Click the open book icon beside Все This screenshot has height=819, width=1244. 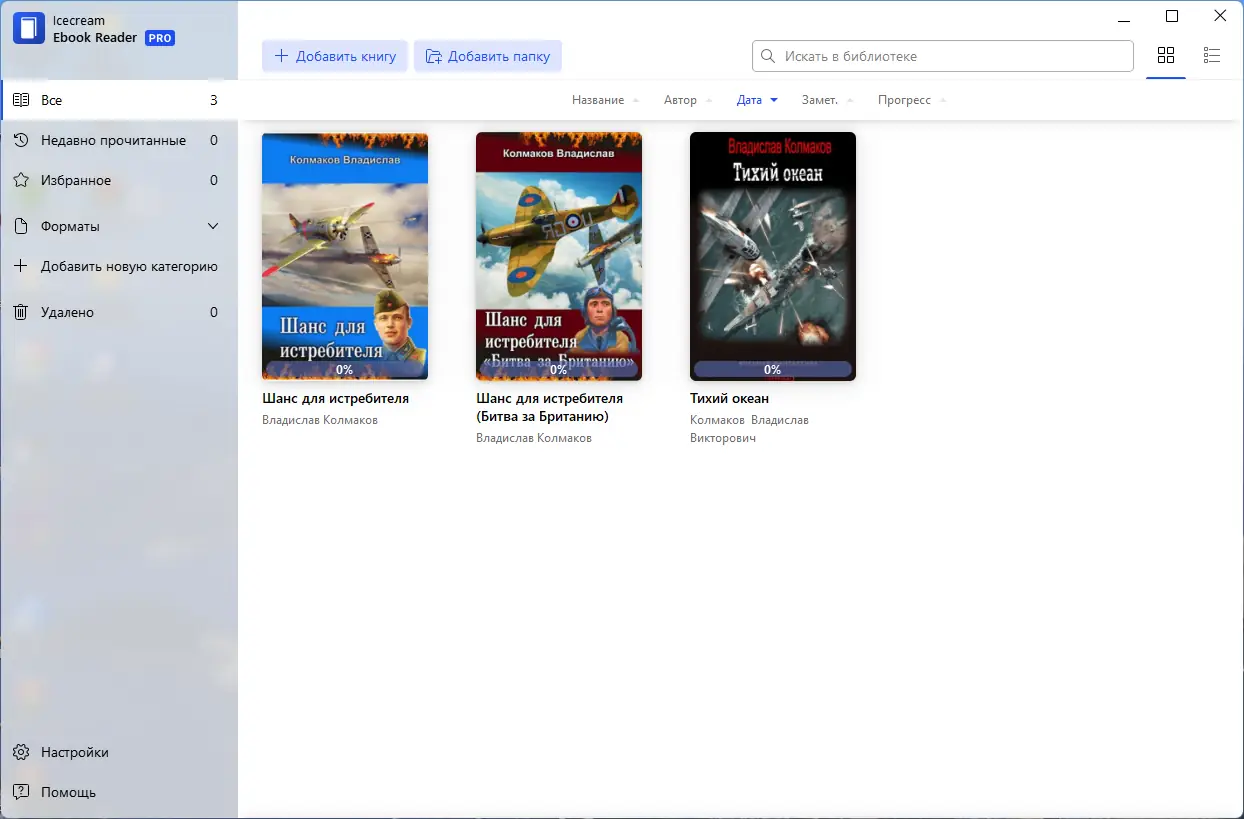21,100
